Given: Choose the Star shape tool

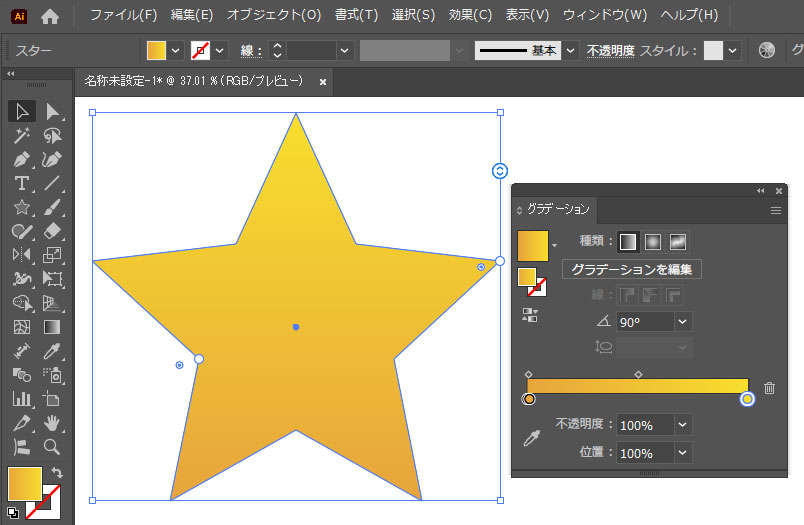Looking at the screenshot, I should click(21, 207).
